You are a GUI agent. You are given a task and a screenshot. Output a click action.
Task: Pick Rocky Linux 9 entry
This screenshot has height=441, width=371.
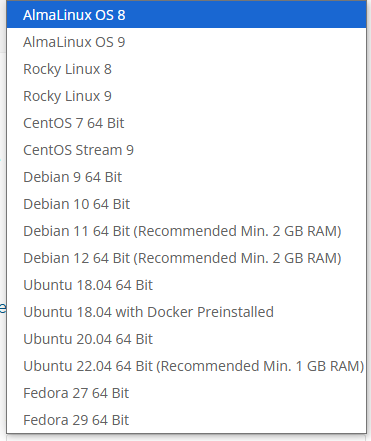tap(186, 96)
